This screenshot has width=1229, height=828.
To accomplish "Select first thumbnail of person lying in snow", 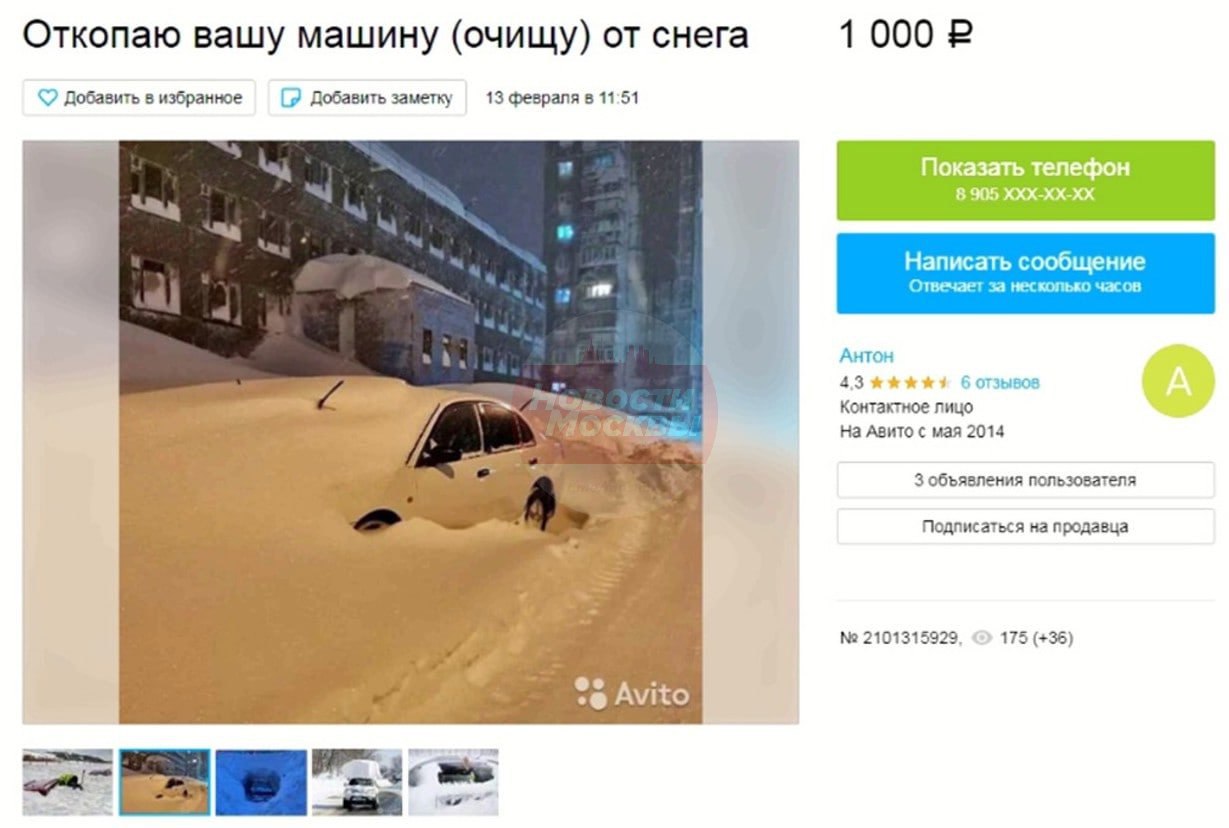I will click(68, 782).
